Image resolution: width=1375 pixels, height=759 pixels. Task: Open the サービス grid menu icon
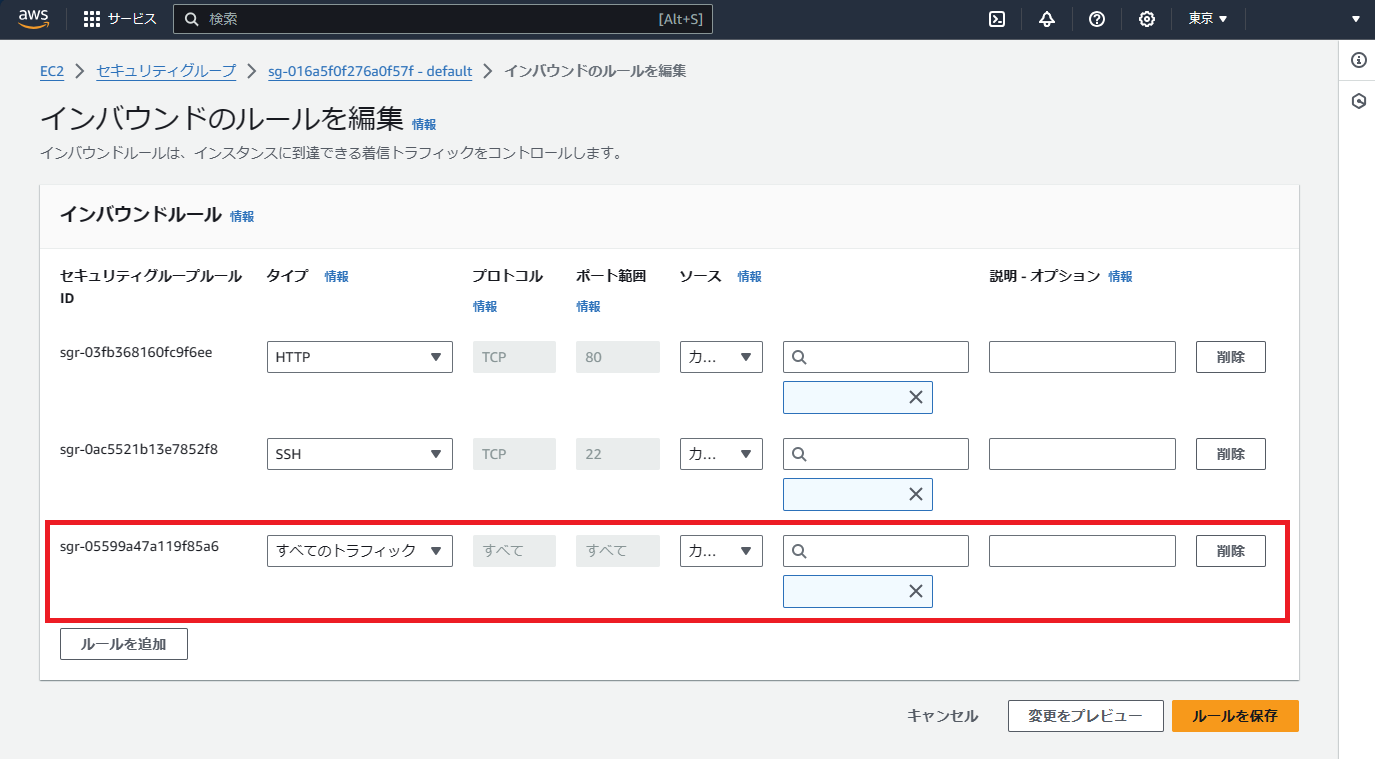coord(92,19)
